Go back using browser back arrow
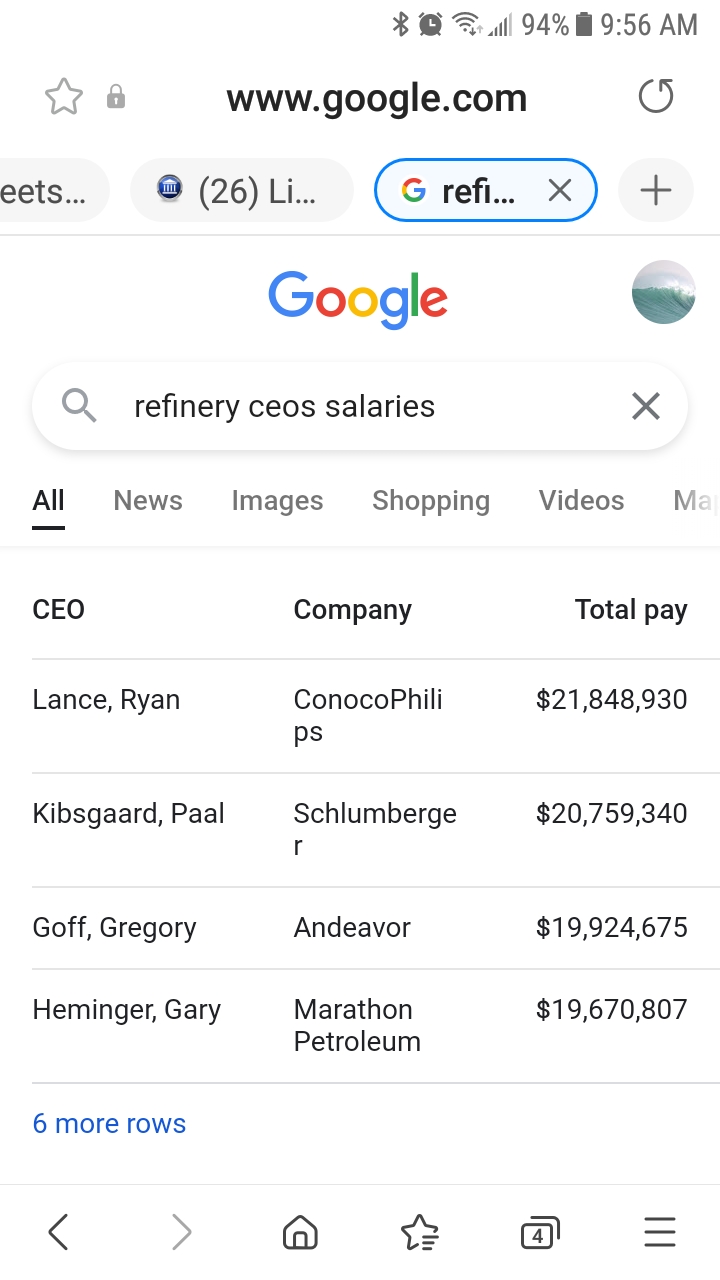This screenshot has height=1280, width=720. [59, 1232]
